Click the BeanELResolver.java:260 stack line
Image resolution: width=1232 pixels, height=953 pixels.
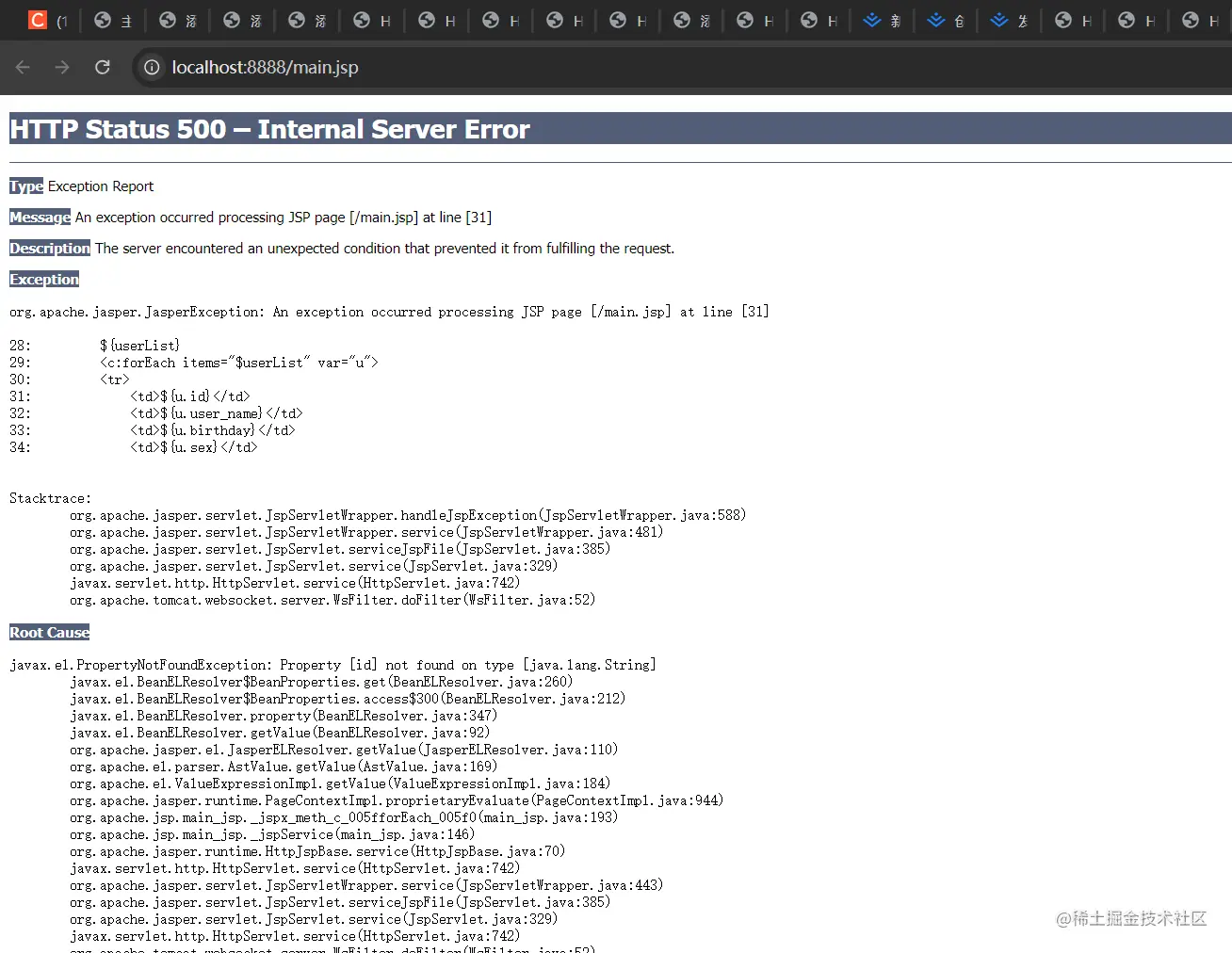tap(321, 682)
